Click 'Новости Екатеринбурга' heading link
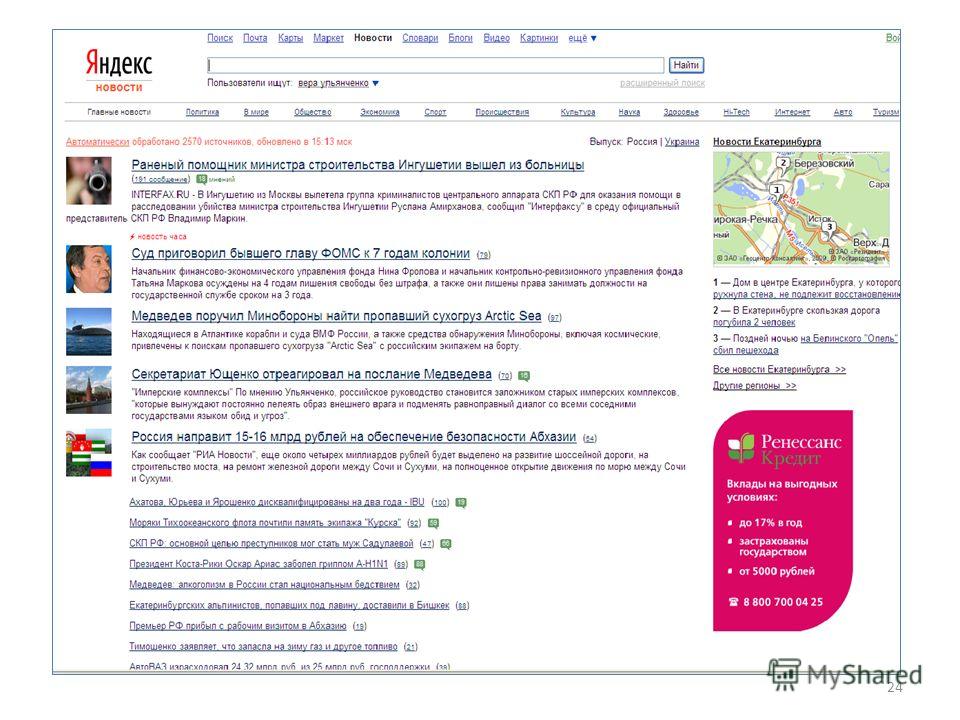 [x=767, y=141]
